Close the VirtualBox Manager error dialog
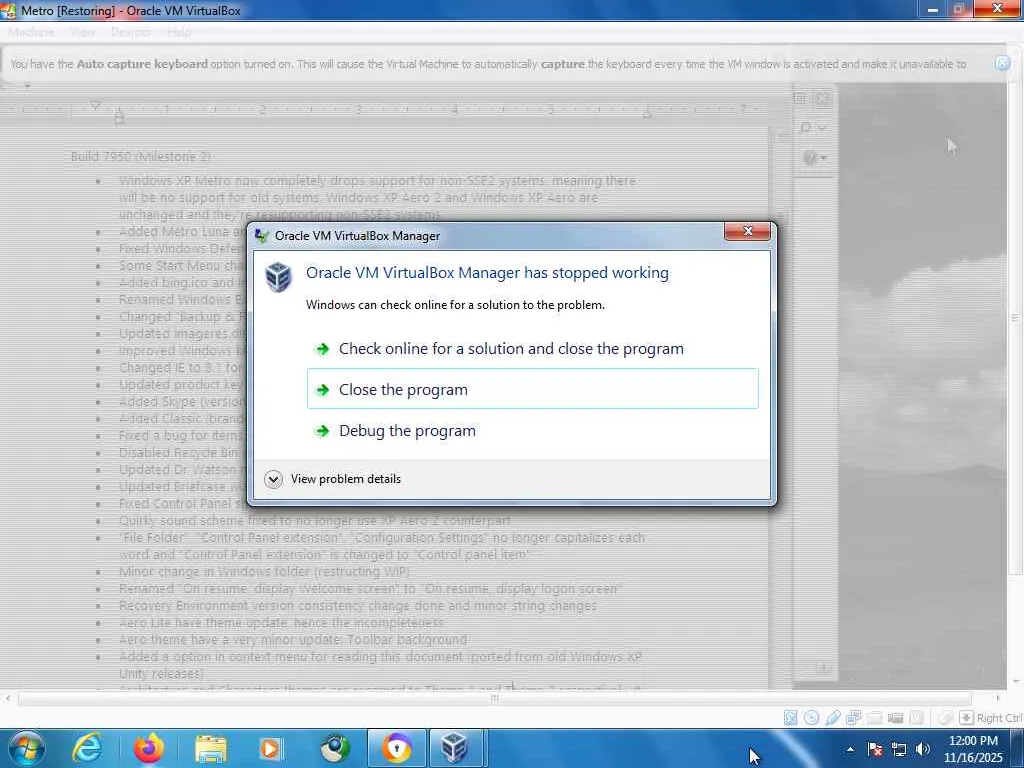Image resolution: width=1024 pixels, height=768 pixels. click(747, 231)
